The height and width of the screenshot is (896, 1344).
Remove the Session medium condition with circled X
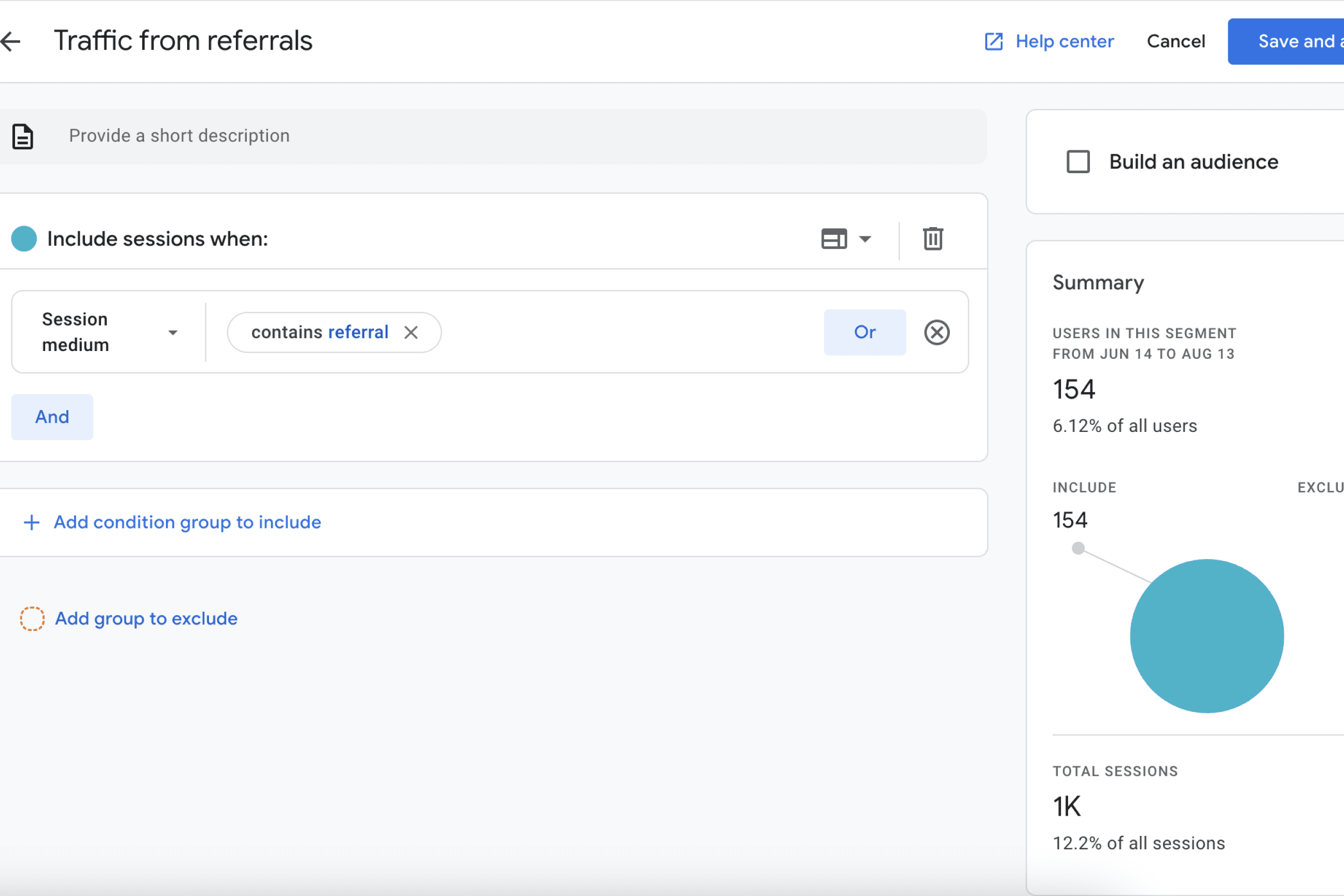(x=936, y=332)
